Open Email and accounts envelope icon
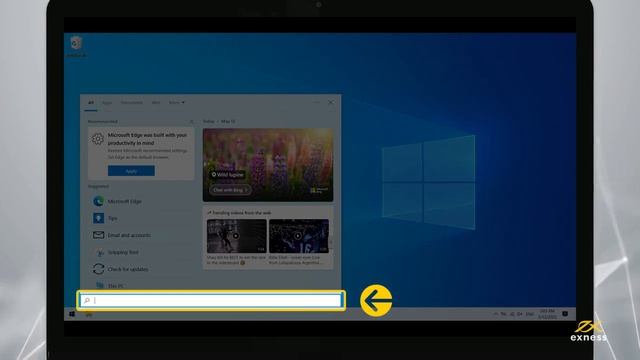640x360 pixels. click(98, 235)
